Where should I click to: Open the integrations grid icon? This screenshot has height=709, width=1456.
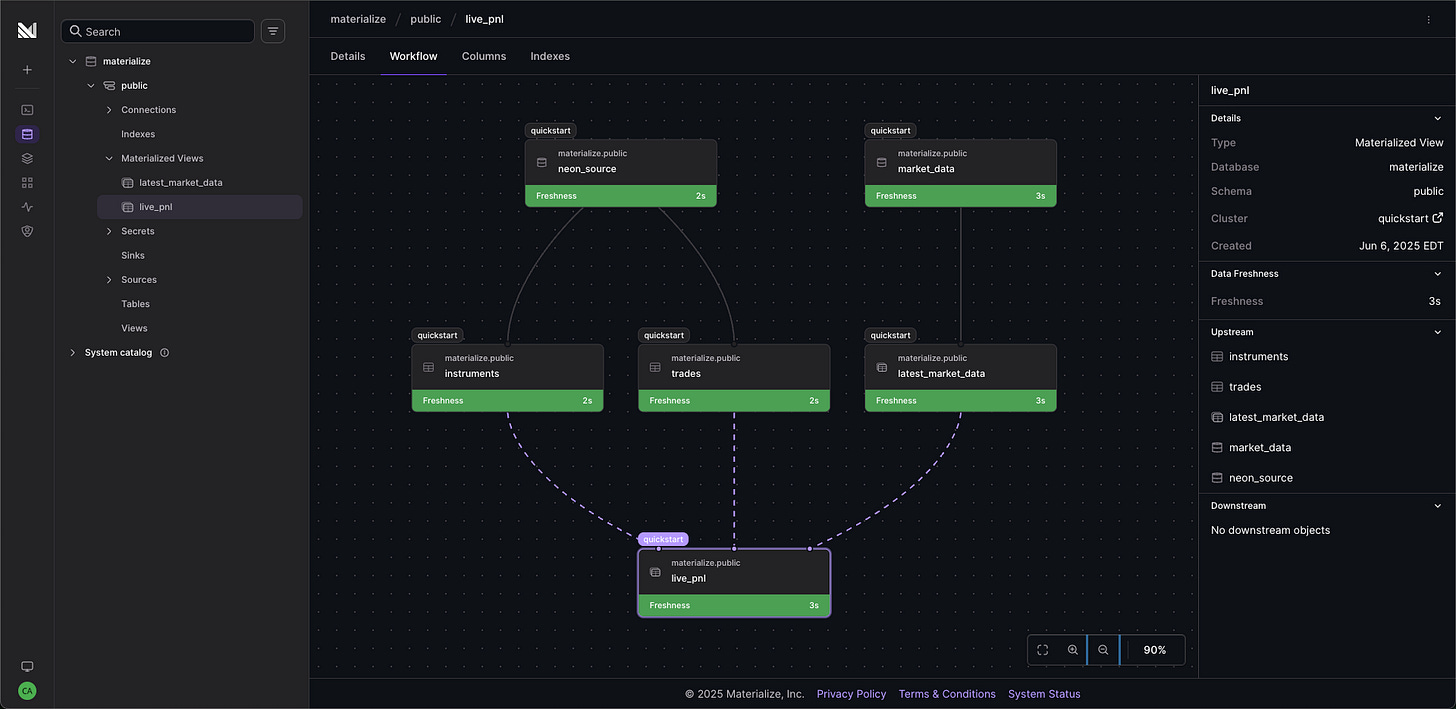click(x=27, y=183)
